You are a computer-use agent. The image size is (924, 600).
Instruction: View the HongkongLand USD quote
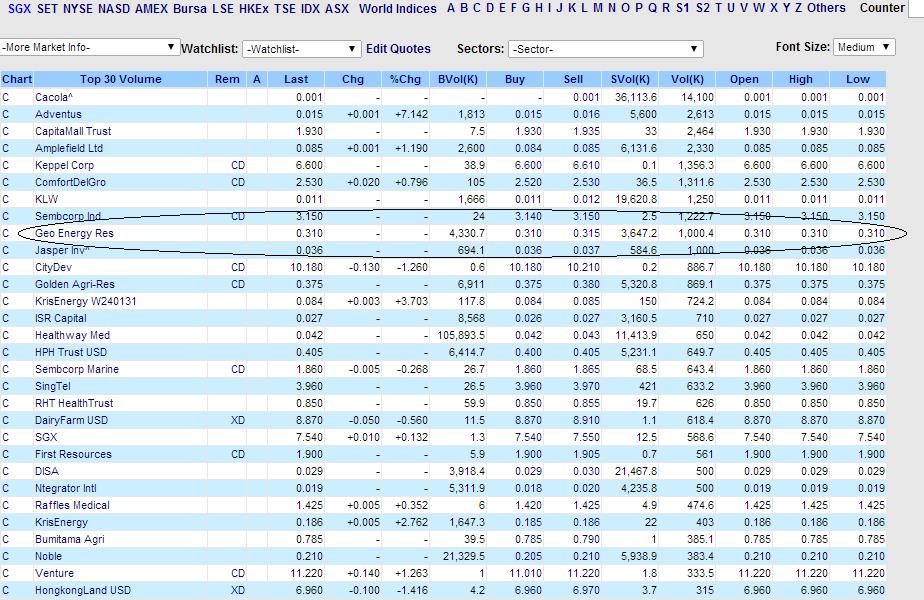83,591
